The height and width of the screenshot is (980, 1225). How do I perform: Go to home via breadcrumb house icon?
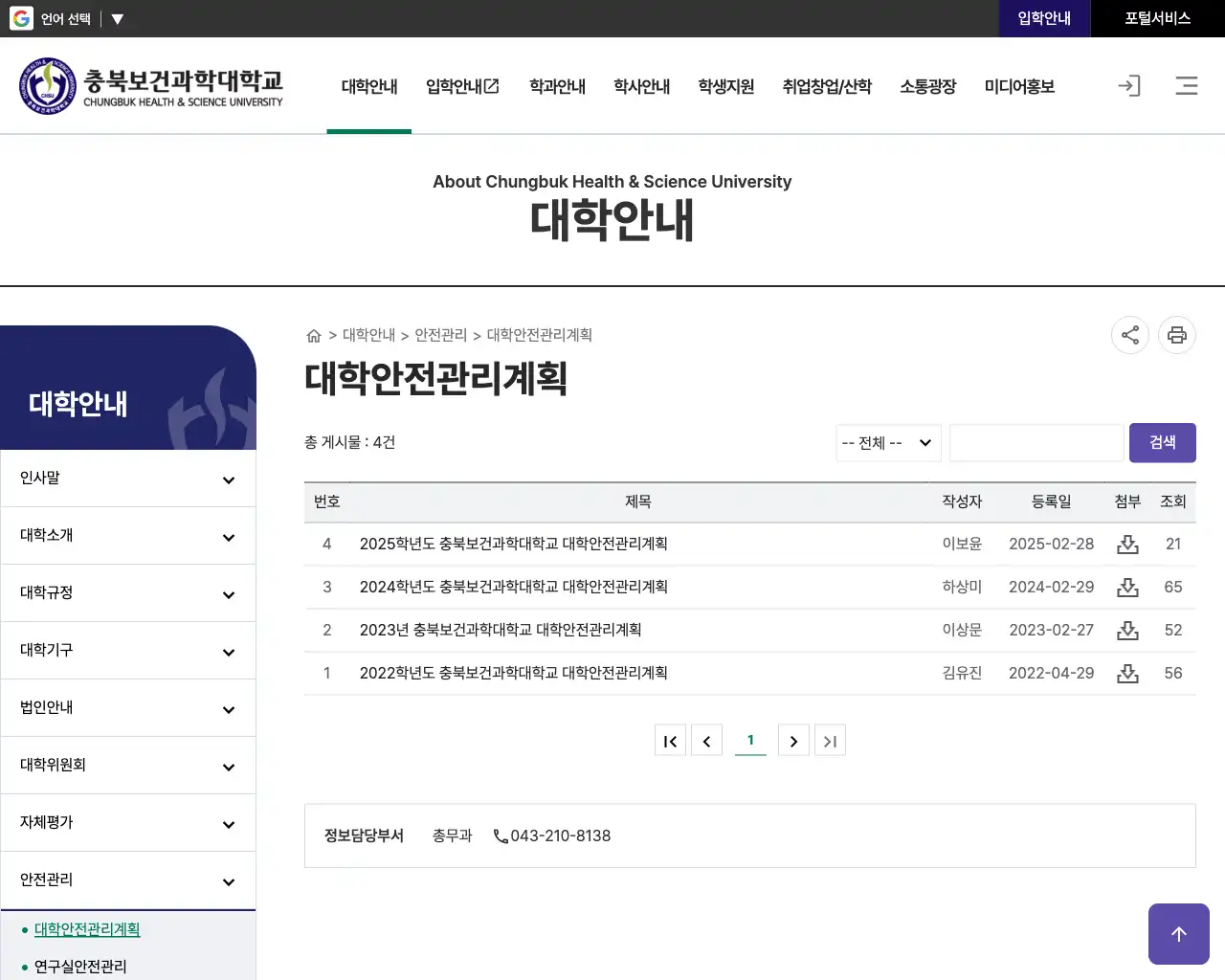click(313, 335)
